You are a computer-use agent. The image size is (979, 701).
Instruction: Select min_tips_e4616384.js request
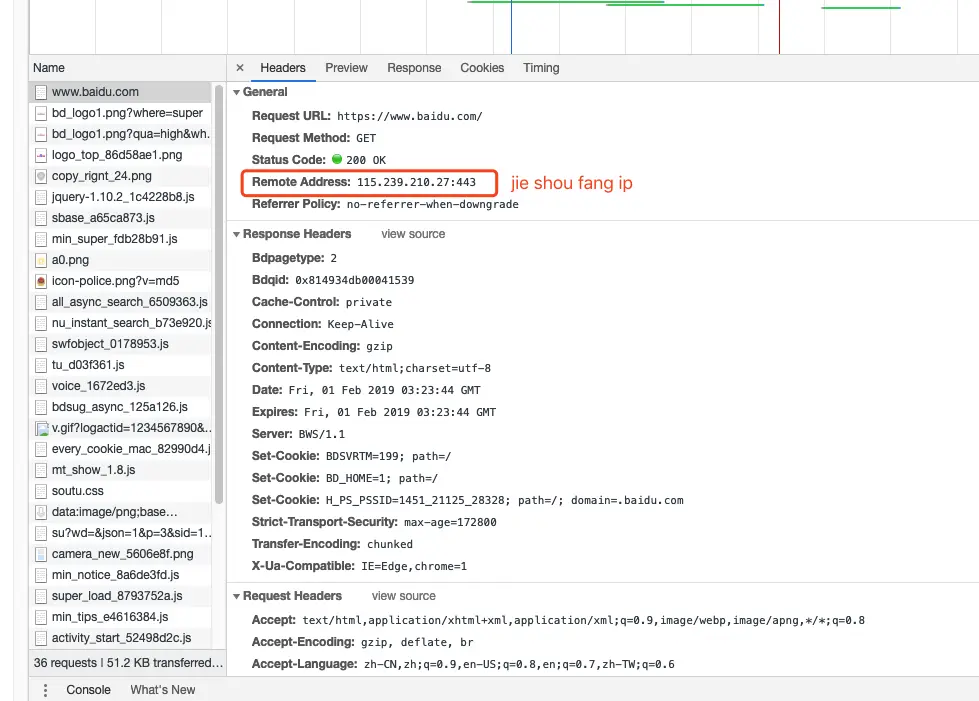point(120,617)
